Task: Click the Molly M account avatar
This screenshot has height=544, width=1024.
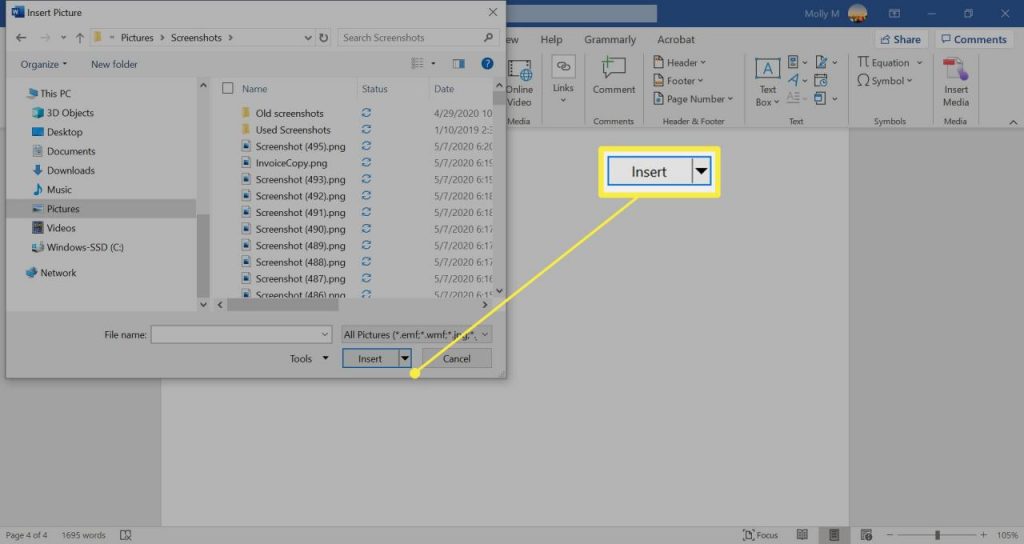Action: [857, 13]
